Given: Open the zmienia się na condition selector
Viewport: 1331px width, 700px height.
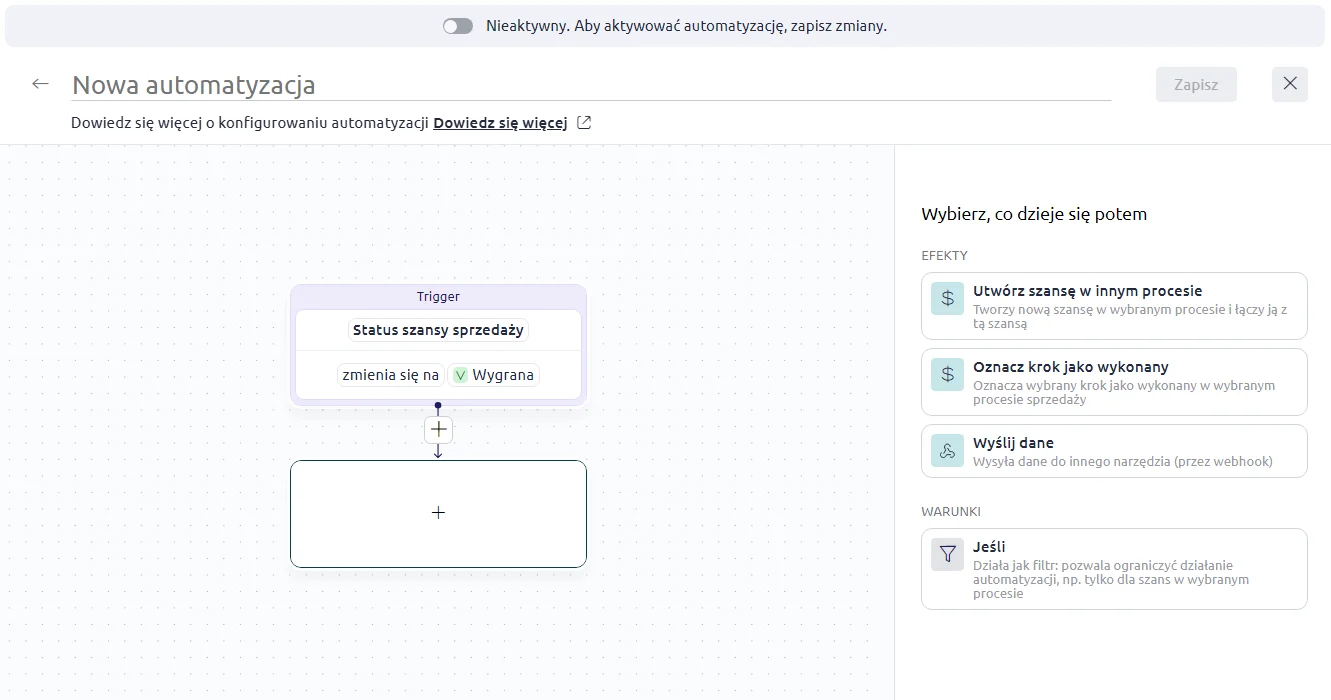Looking at the screenshot, I should coord(390,375).
